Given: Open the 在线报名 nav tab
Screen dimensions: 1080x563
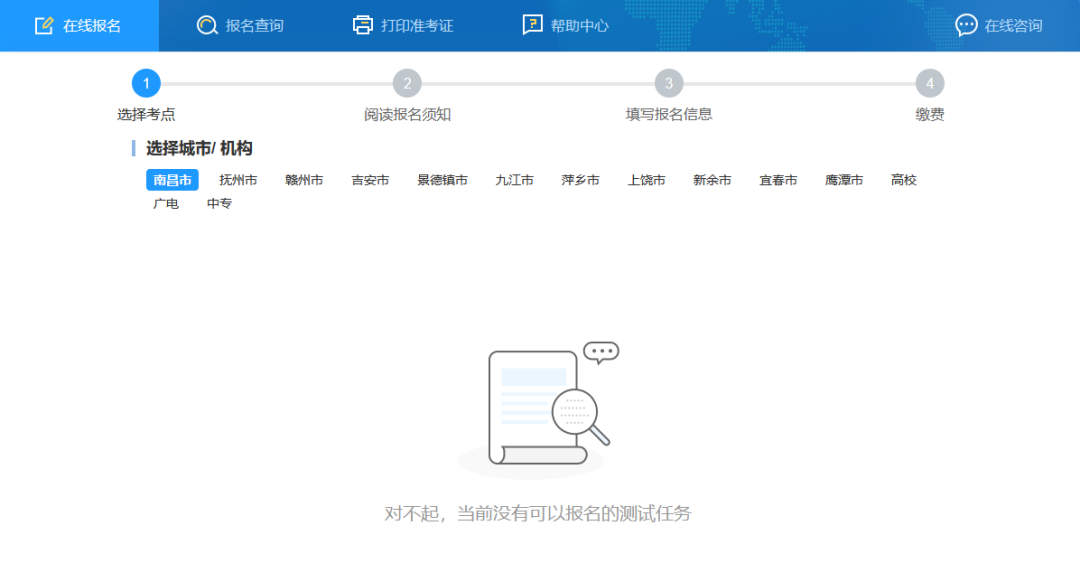Looking at the screenshot, I should click(x=79, y=25).
